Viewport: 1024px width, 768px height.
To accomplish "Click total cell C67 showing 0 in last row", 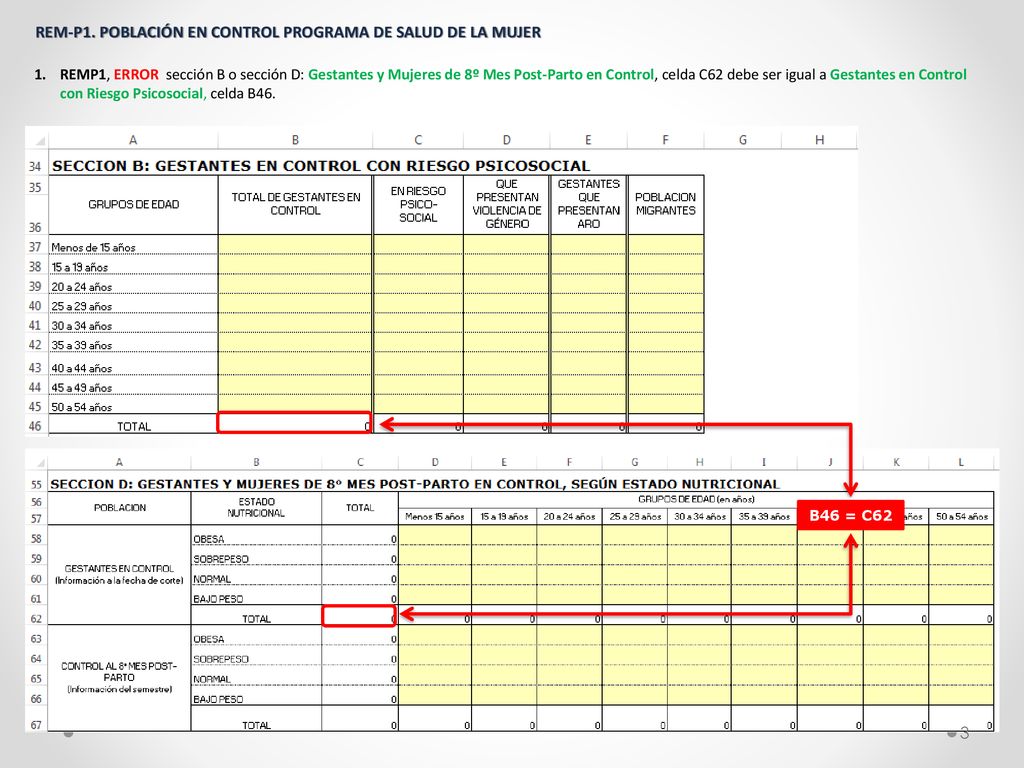I will click(360, 720).
